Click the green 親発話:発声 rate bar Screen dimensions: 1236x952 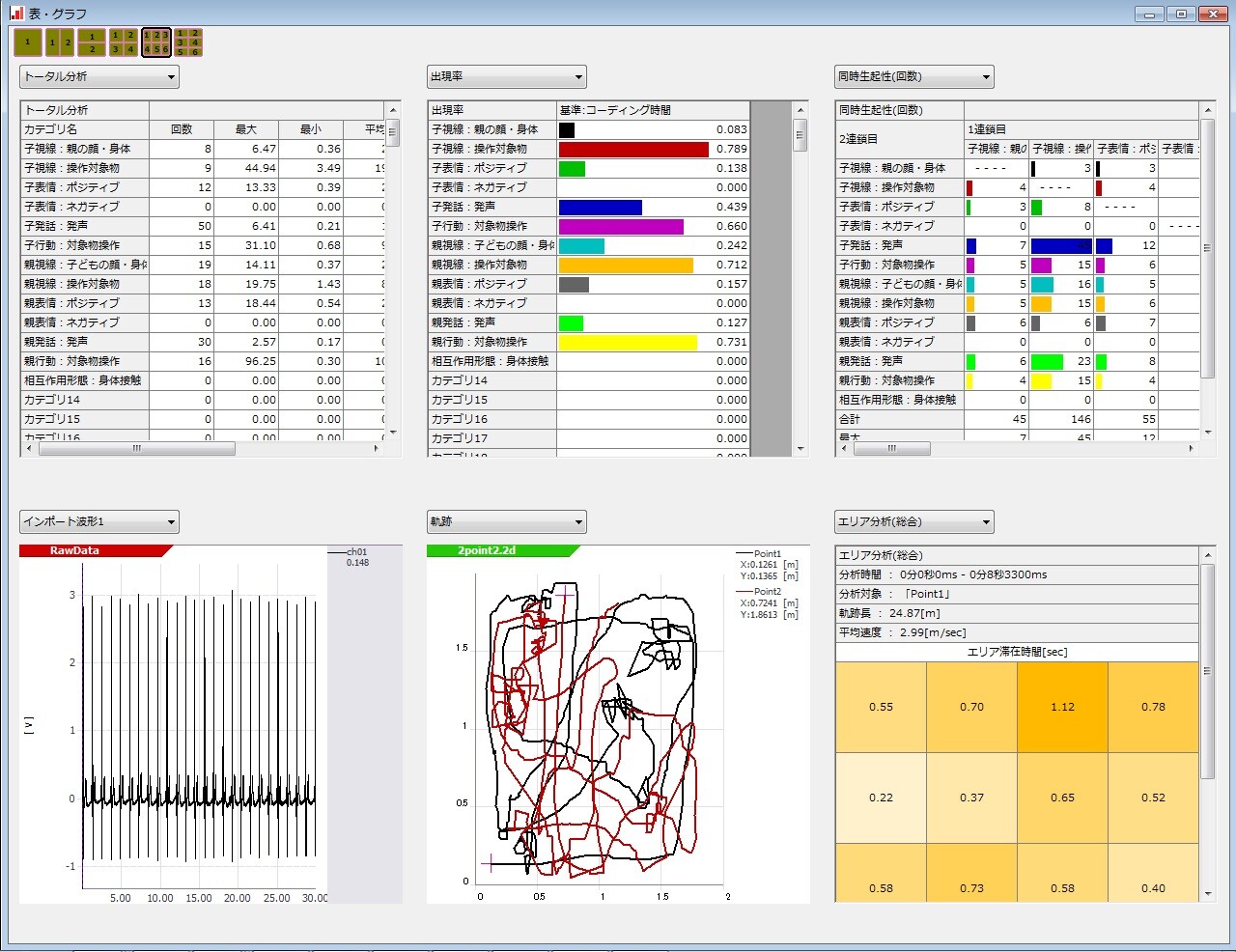pos(571,322)
